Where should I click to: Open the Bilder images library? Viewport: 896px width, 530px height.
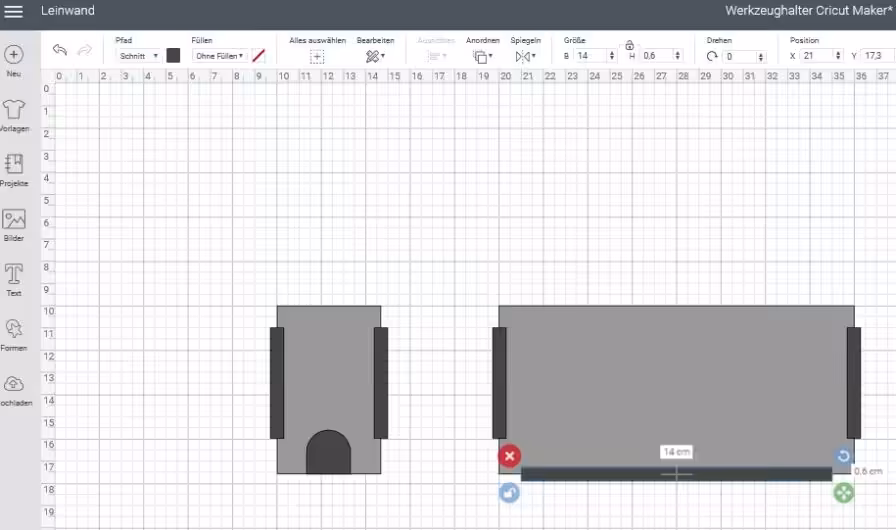click(14, 220)
